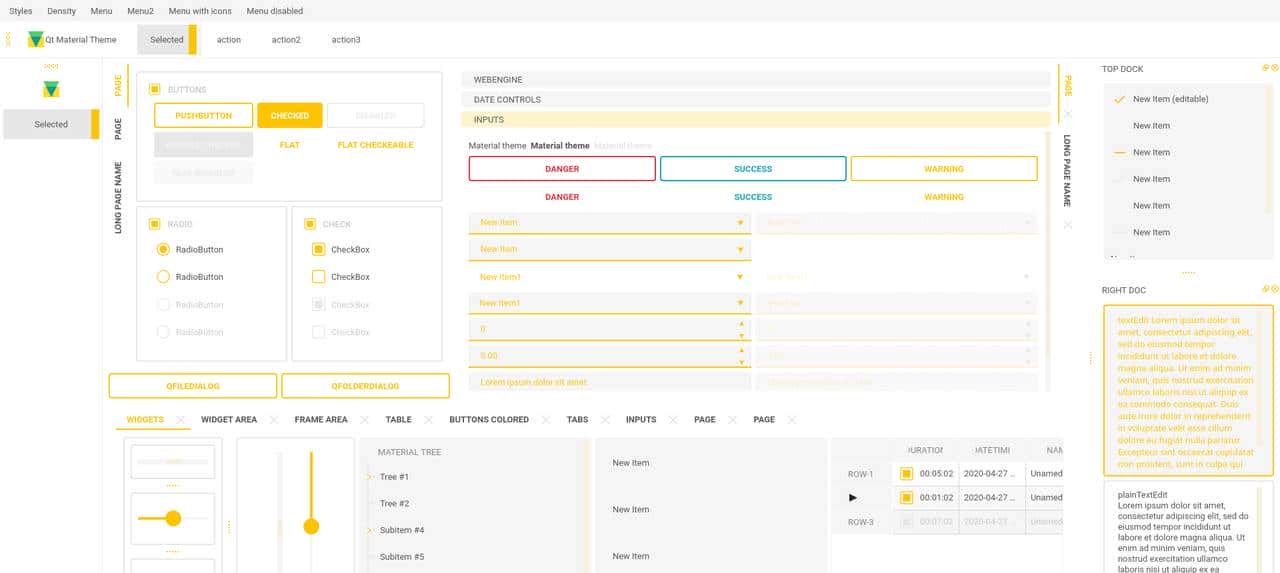Image resolution: width=1280 pixels, height=573 pixels.
Task: Click the toolbar drag handle dots
Action: pos(8,40)
